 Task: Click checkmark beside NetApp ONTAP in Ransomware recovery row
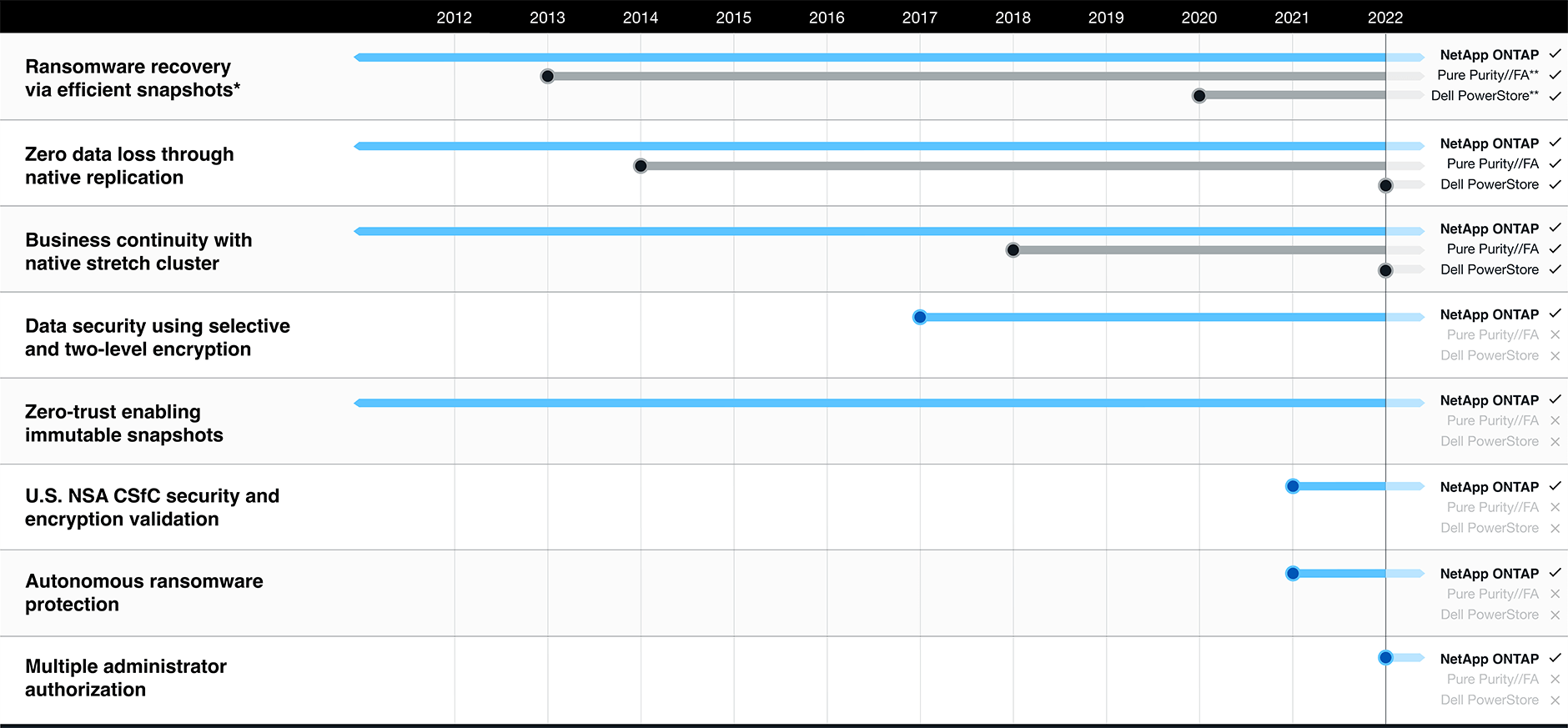[1555, 54]
